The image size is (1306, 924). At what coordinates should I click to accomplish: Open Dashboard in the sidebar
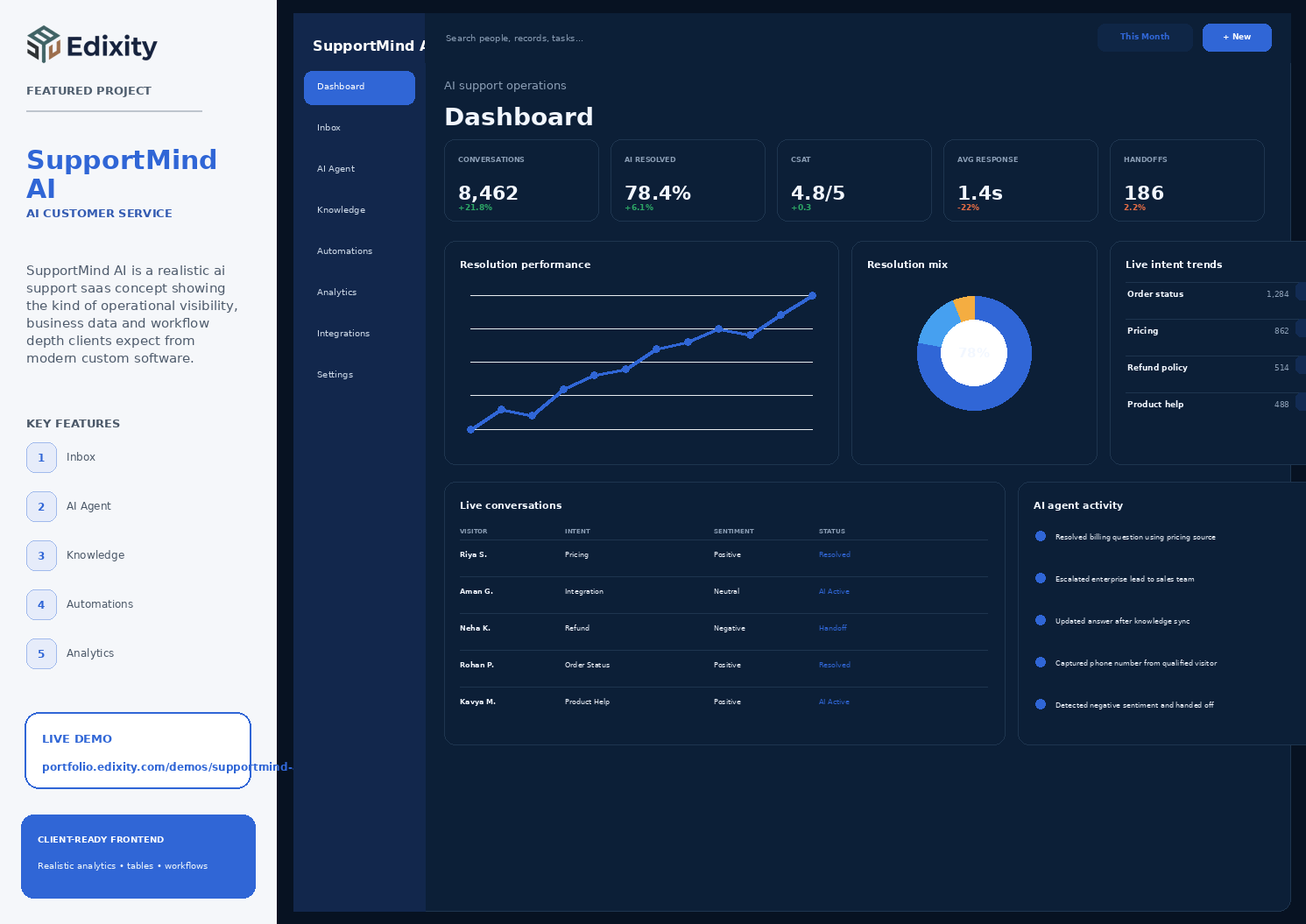[359, 88]
